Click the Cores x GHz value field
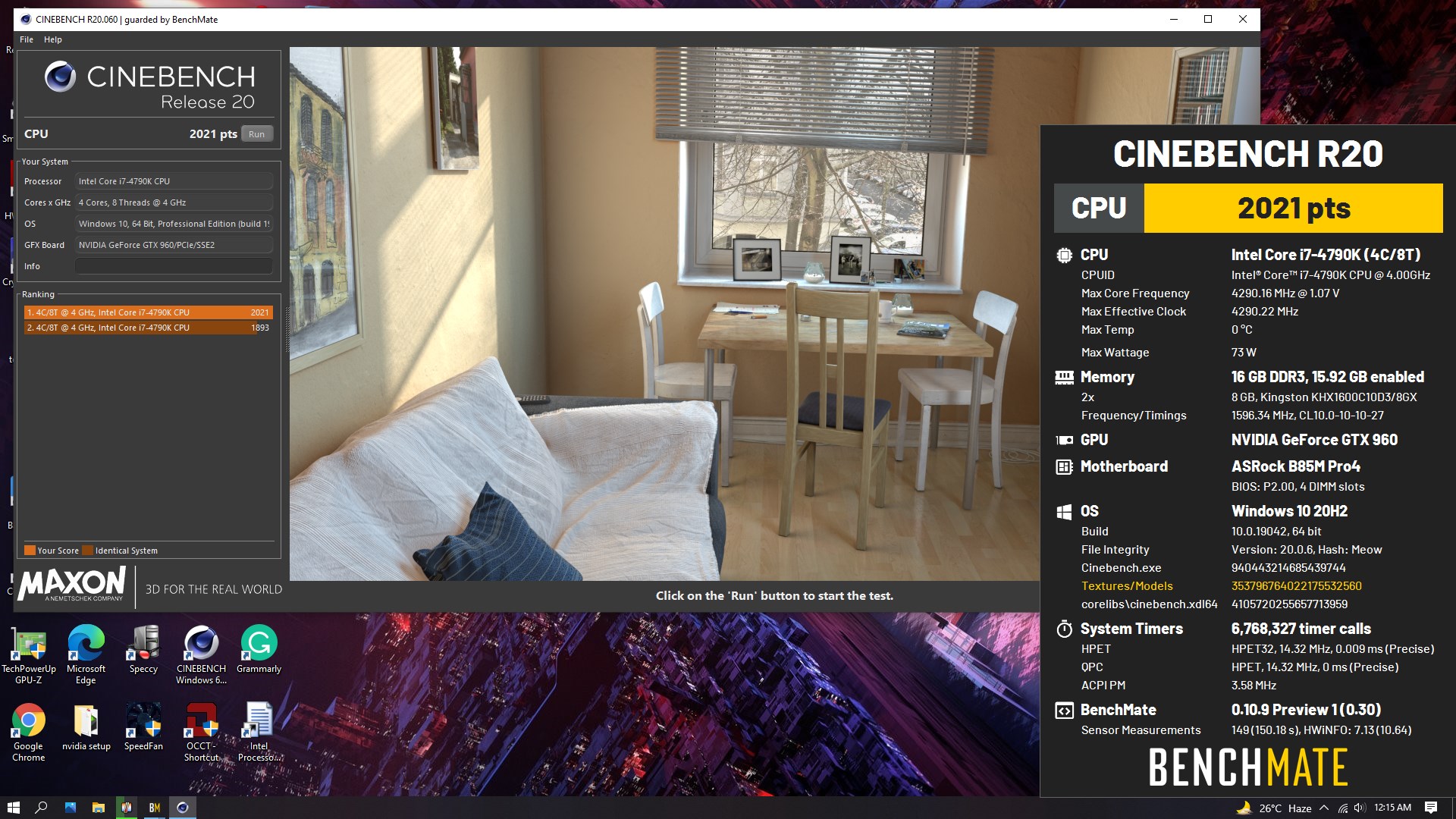Image resolution: width=1456 pixels, height=819 pixels. point(174,202)
